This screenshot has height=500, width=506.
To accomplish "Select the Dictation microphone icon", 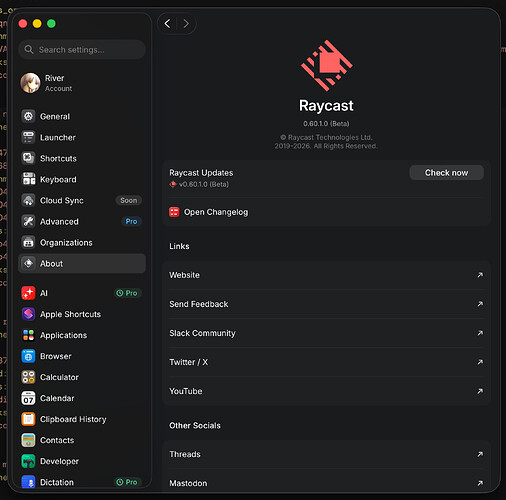I will point(28,482).
